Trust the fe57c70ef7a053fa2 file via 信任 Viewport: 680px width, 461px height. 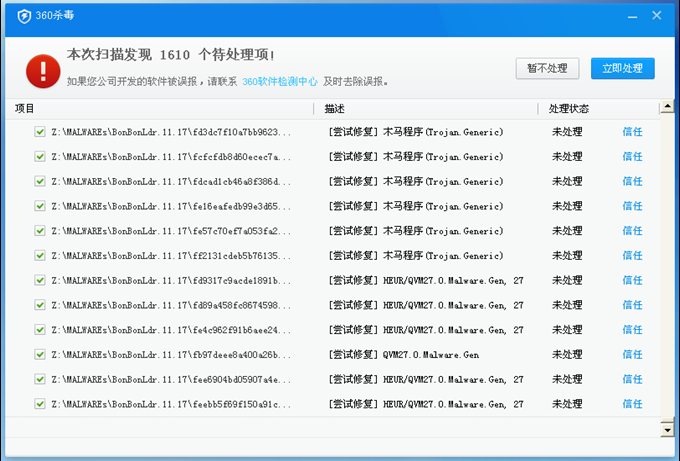click(x=632, y=231)
